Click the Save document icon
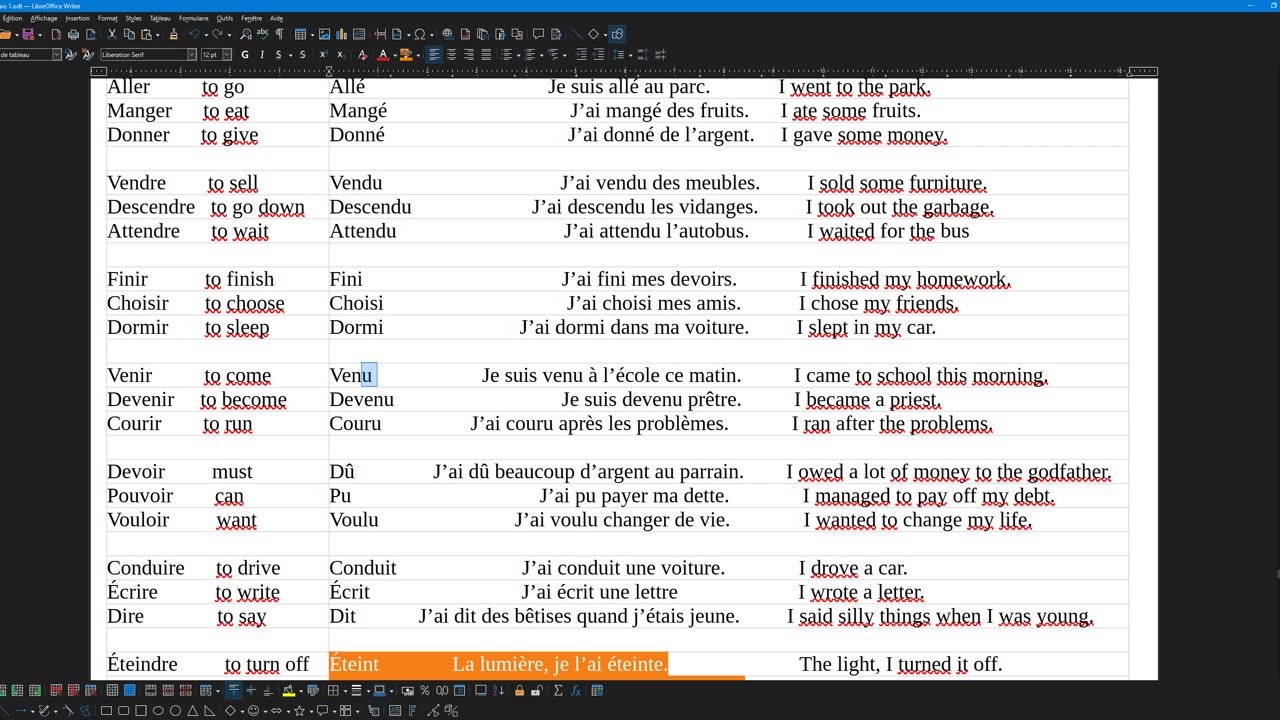Image resolution: width=1280 pixels, height=720 pixels. tap(28, 34)
